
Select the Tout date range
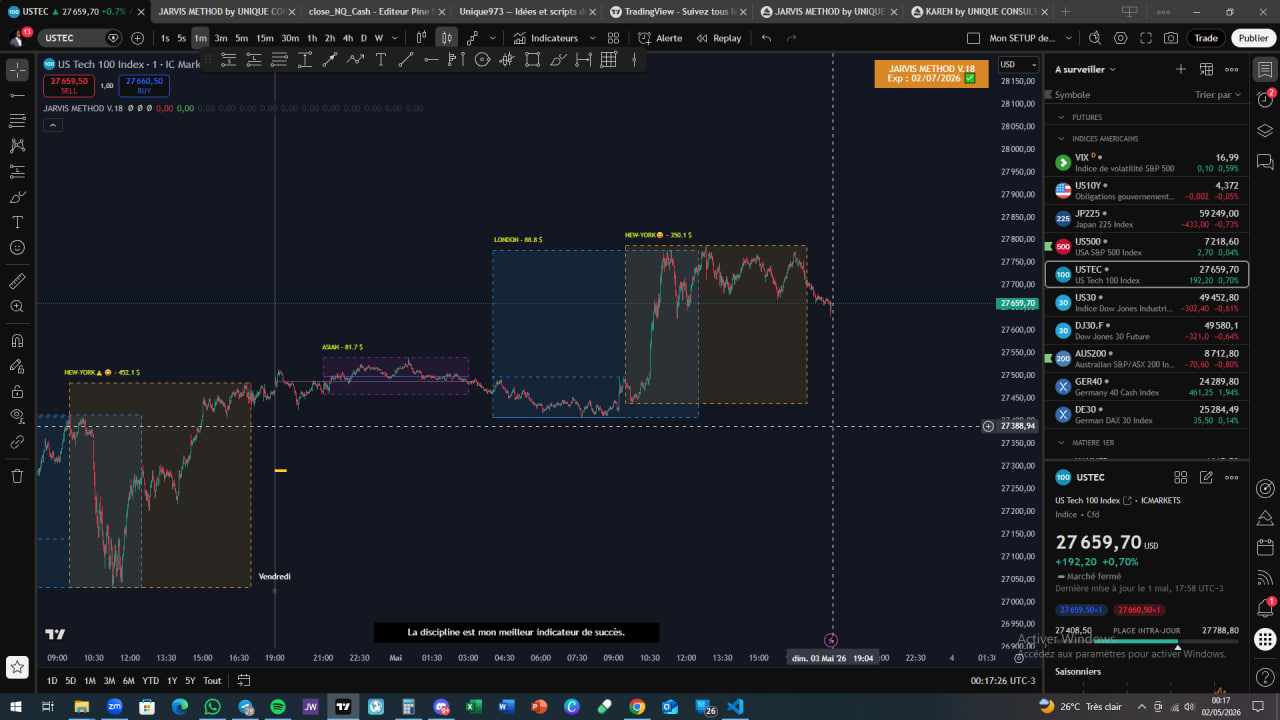pyautogui.click(x=212, y=681)
